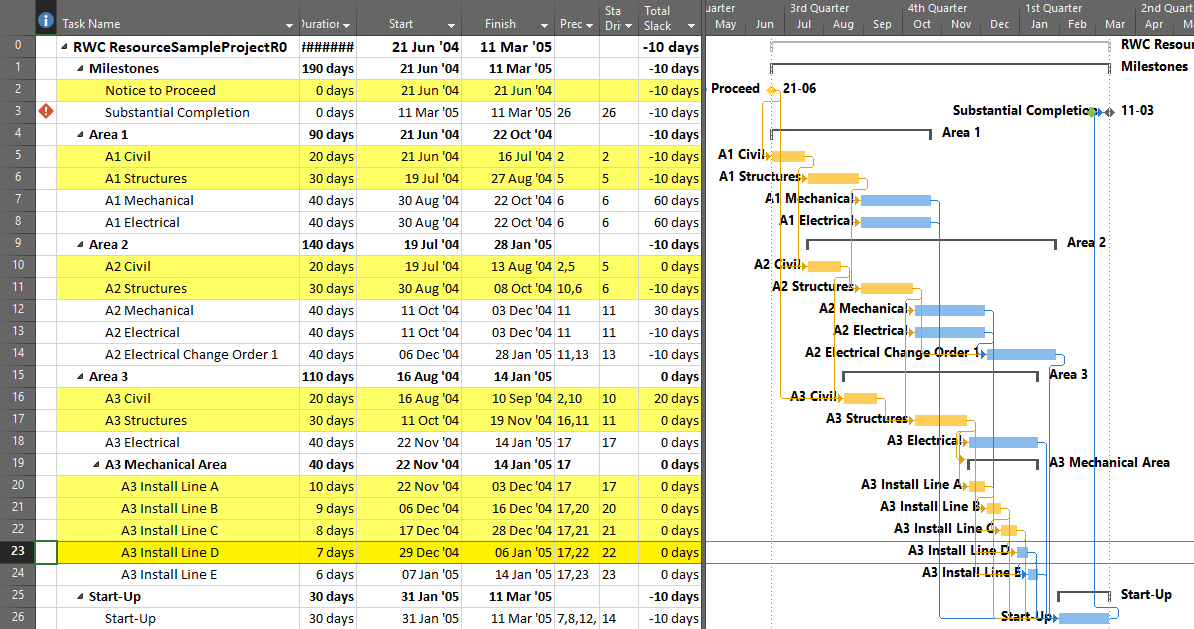Viewport: 1194px width, 629px height.
Task: Open the Finish column filter dropdown
Action: coord(544,25)
